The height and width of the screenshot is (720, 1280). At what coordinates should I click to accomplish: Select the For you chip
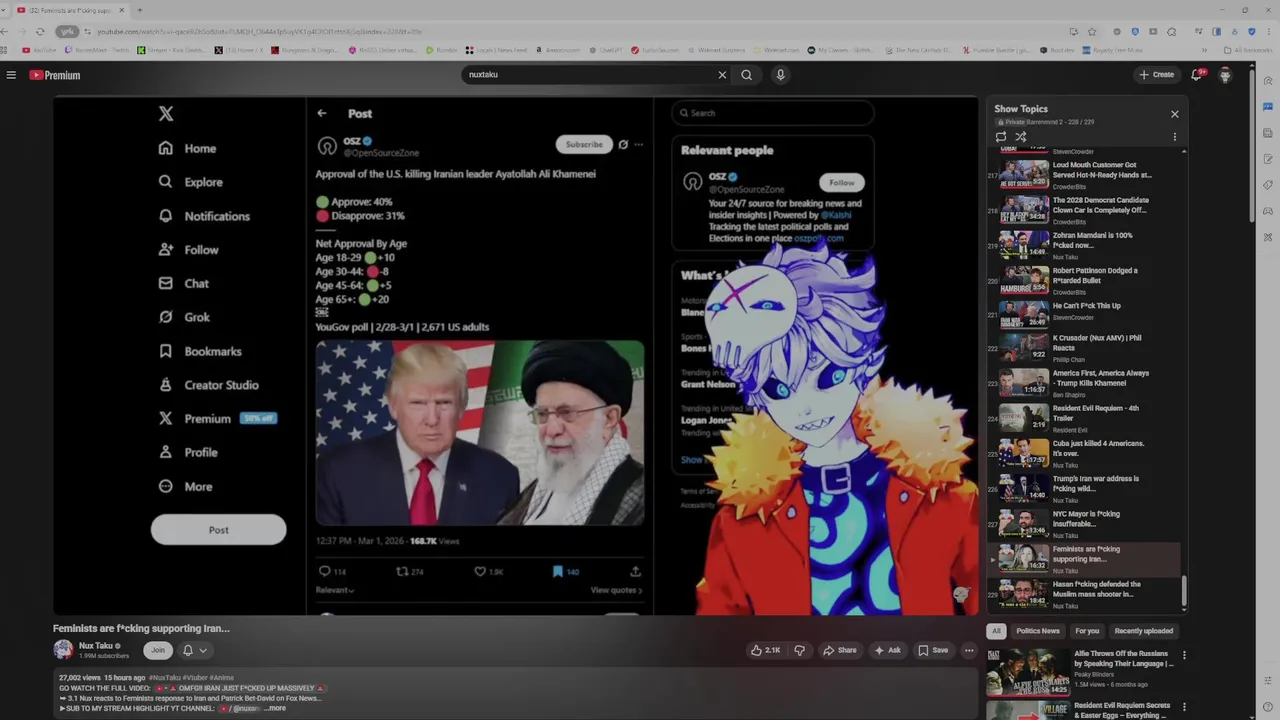[x=1087, y=631]
